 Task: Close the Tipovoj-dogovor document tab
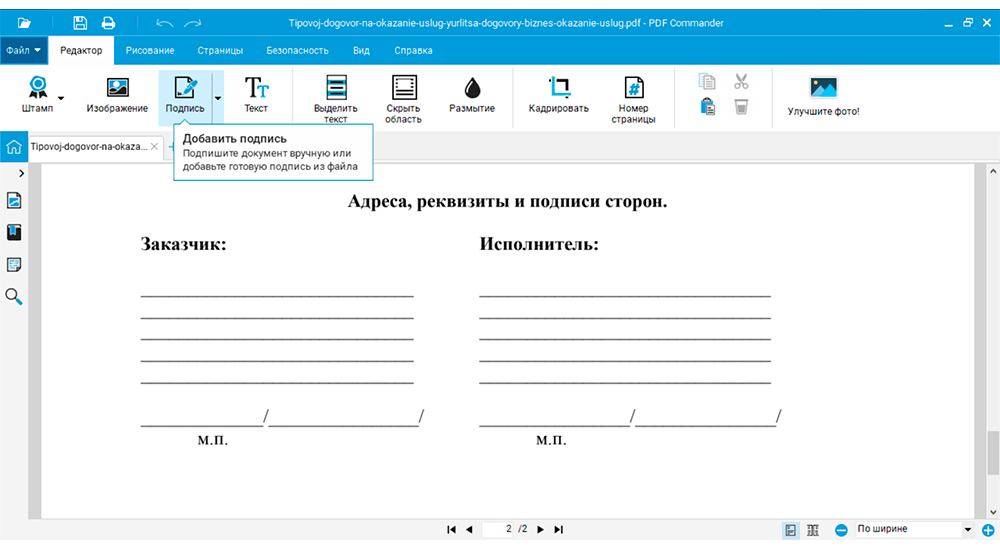pos(154,147)
